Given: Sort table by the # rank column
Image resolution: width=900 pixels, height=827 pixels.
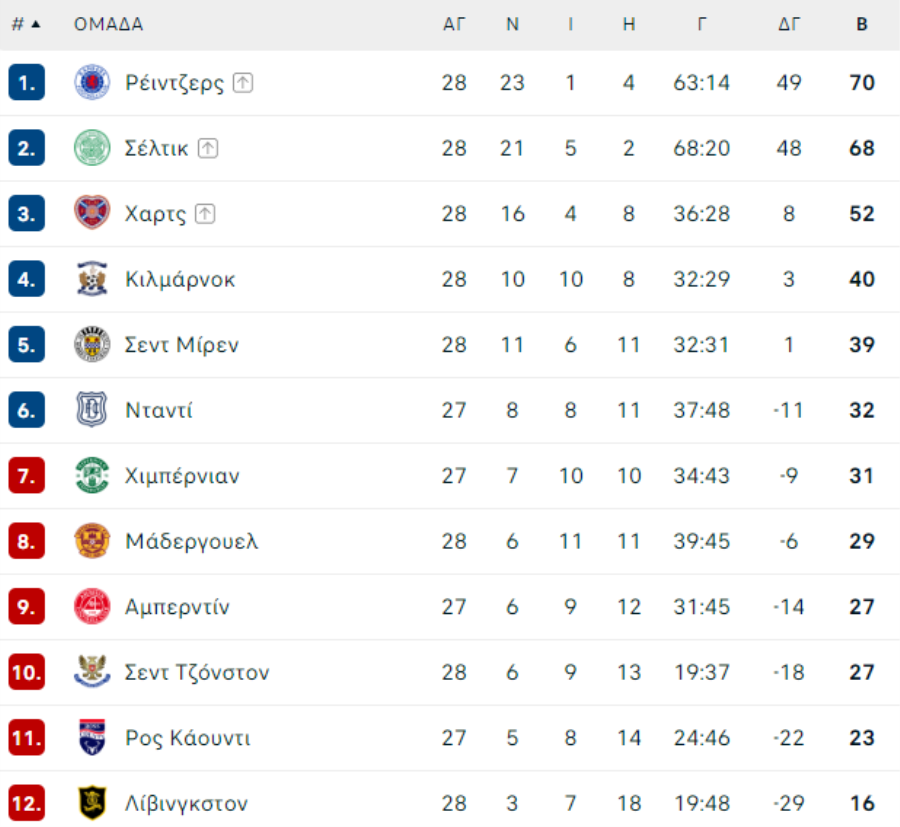Looking at the screenshot, I should click(x=26, y=24).
